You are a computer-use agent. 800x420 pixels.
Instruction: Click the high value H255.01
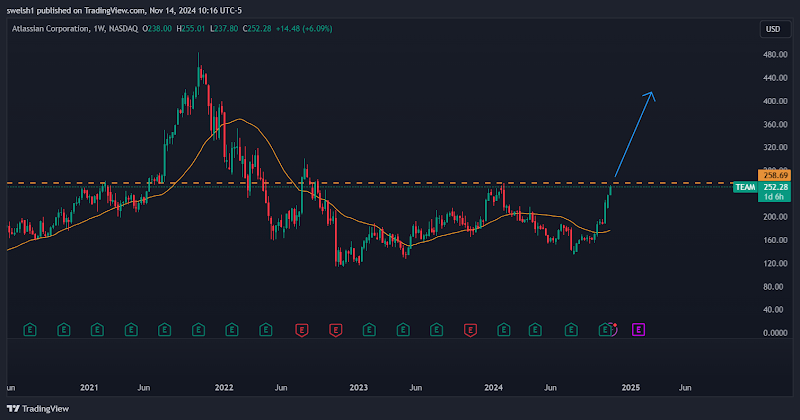click(191, 29)
